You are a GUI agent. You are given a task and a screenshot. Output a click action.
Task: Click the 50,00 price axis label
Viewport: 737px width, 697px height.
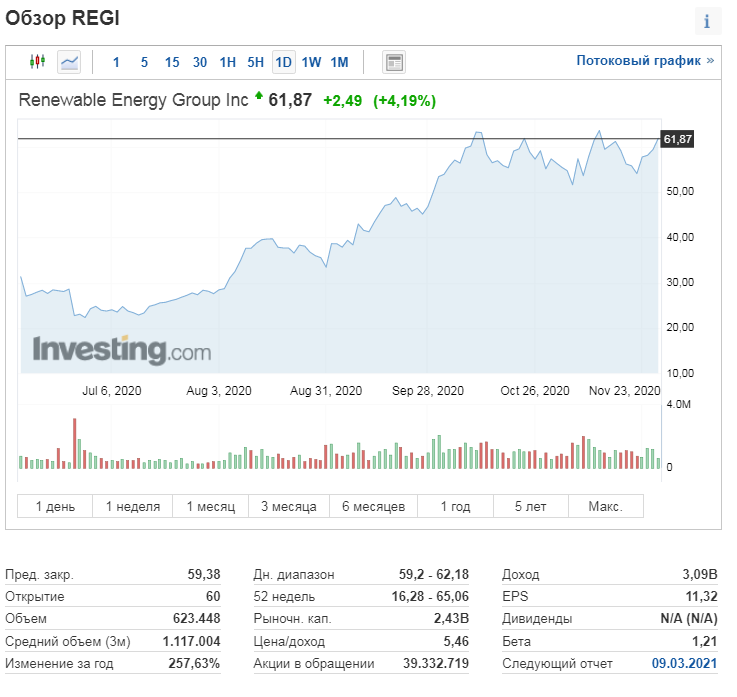(x=680, y=191)
